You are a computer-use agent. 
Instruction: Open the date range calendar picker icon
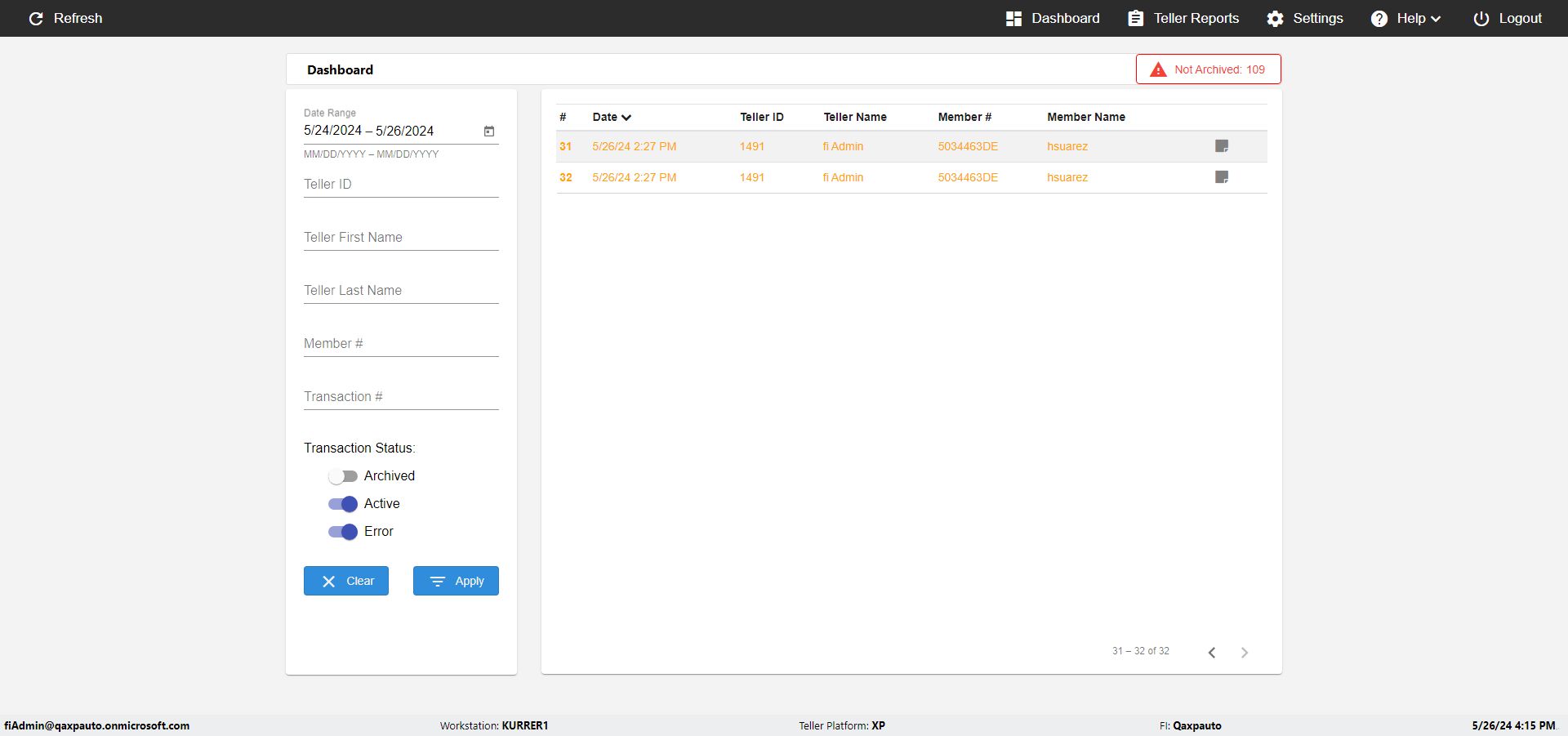pyautogui.click(x=489, y=131)
